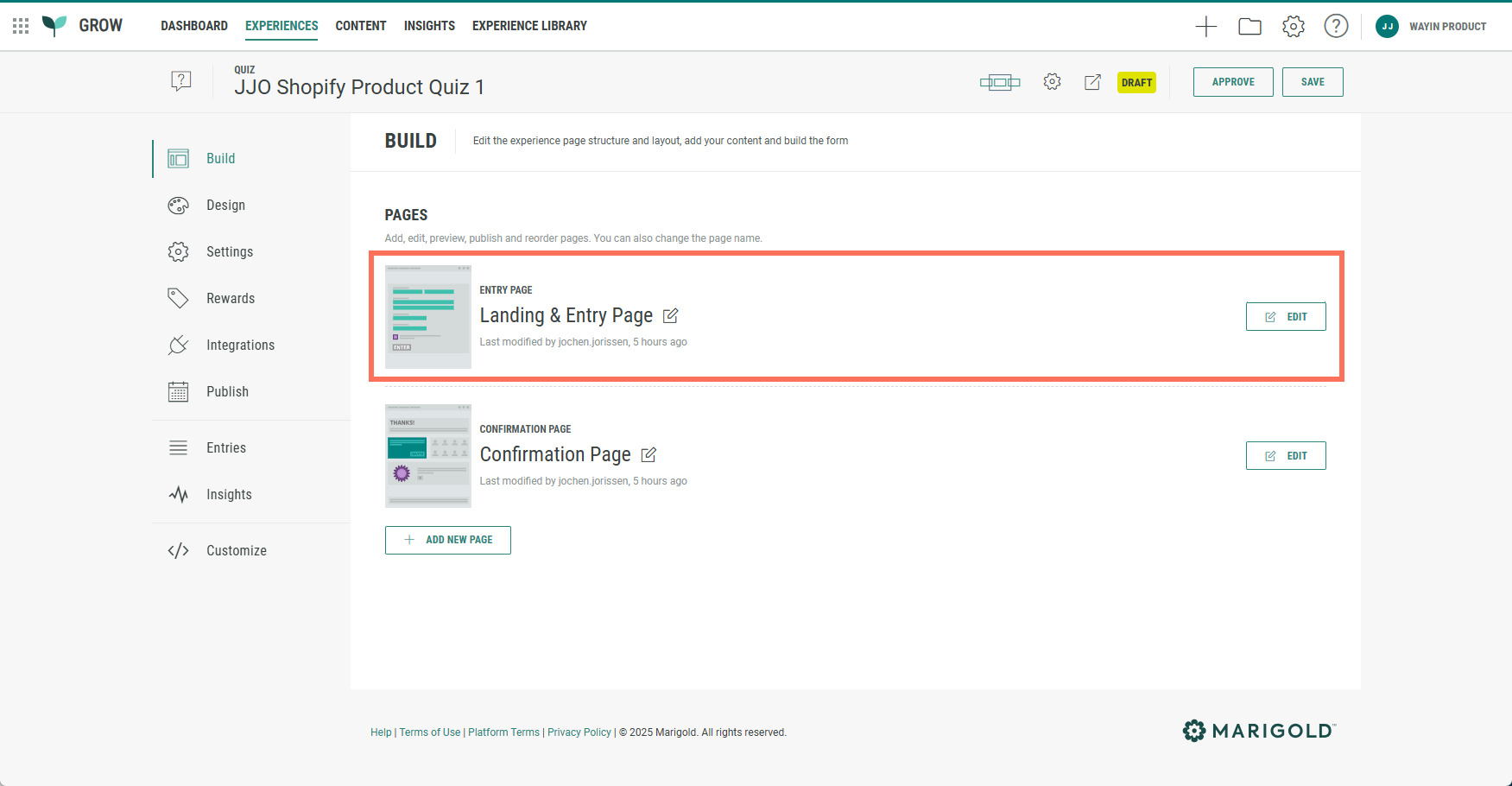Click the page flow layout icon
This screenshot has width=1512, height=786.
(999, 83)
